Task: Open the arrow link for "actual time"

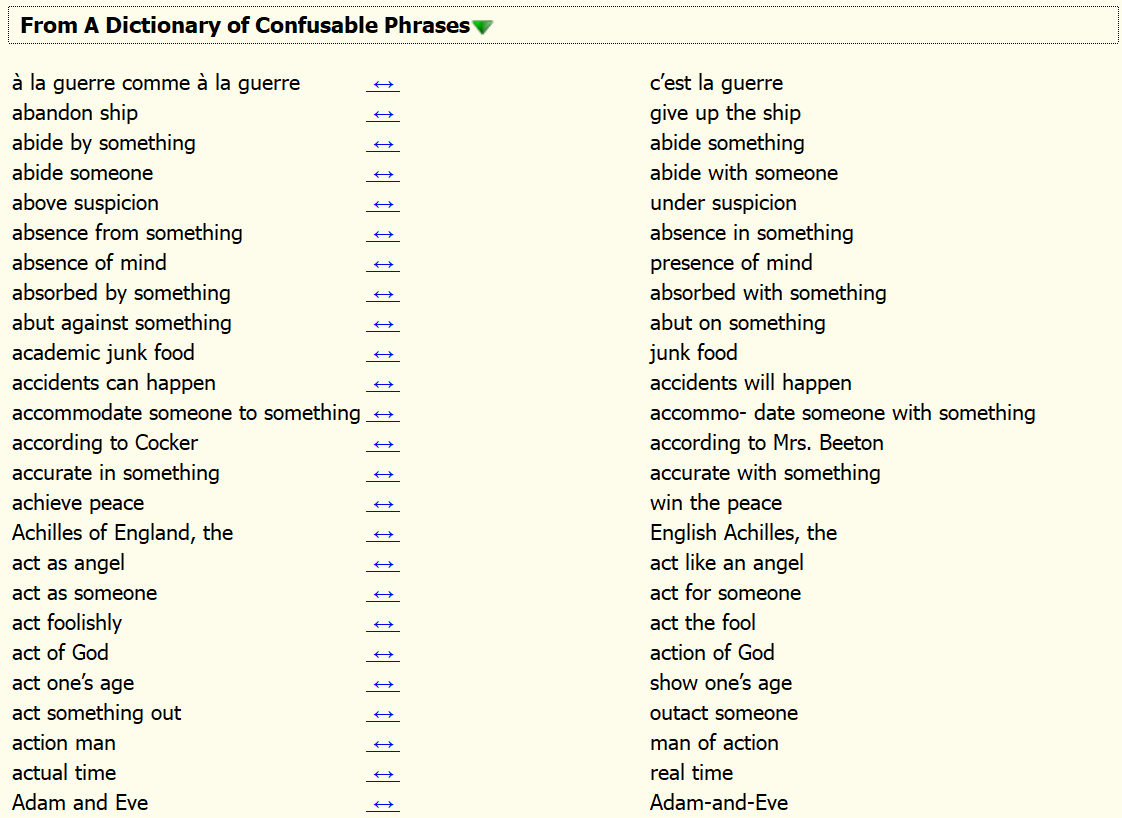Action: point(383,774)
